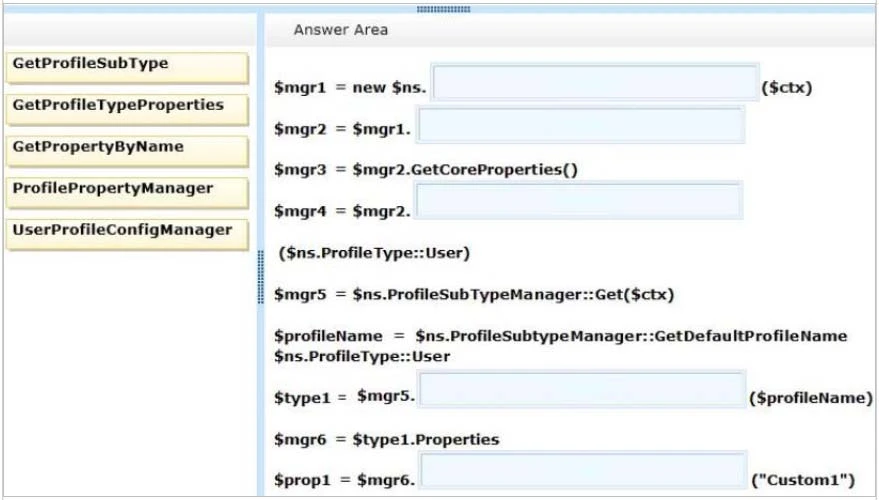Click the '$mgr3 = $mgr2.GetCoreProperties()' line
879x500 pixels.
[426, 169]
